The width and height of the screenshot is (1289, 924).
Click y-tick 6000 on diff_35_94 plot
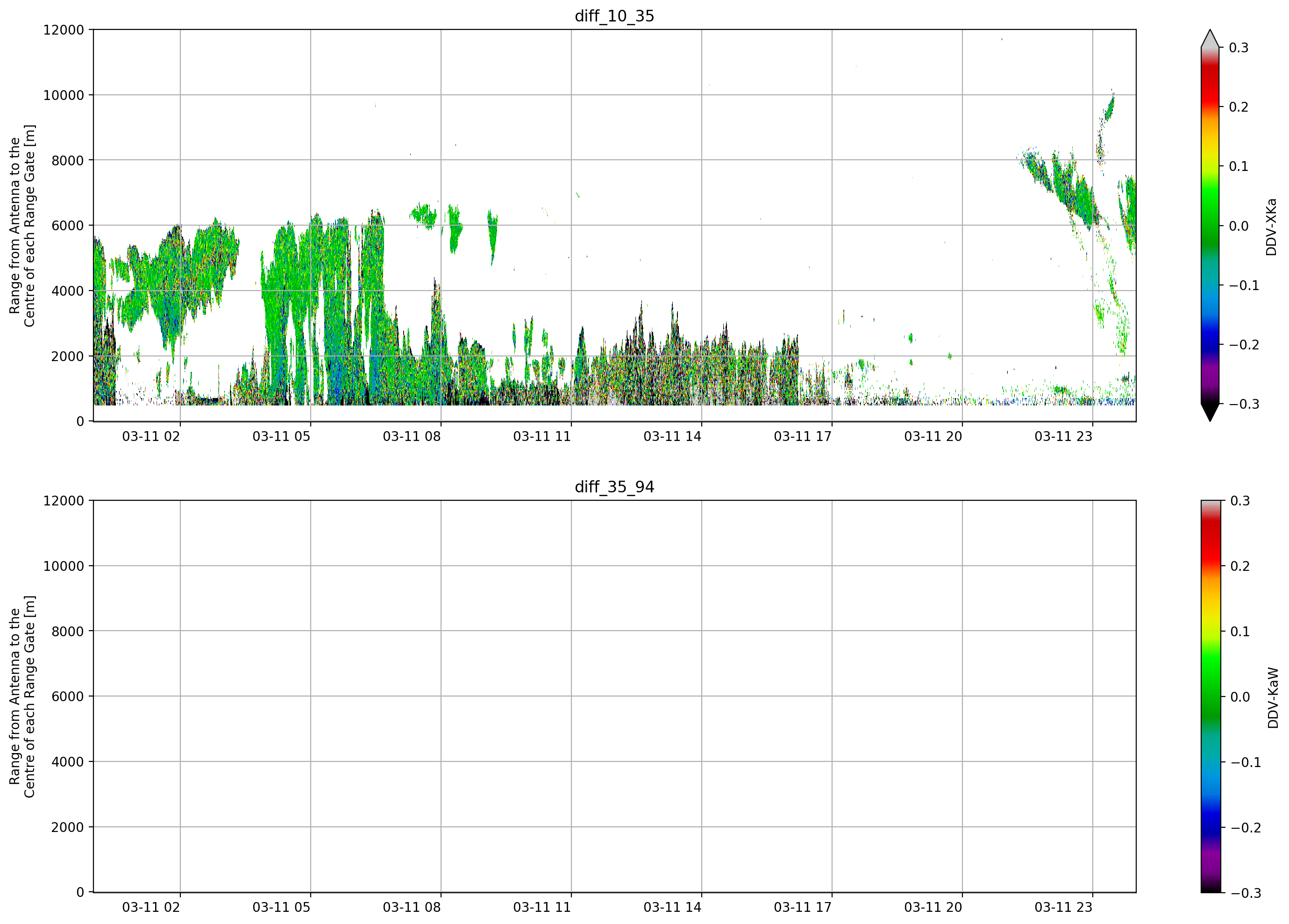(x=68, y=697)
